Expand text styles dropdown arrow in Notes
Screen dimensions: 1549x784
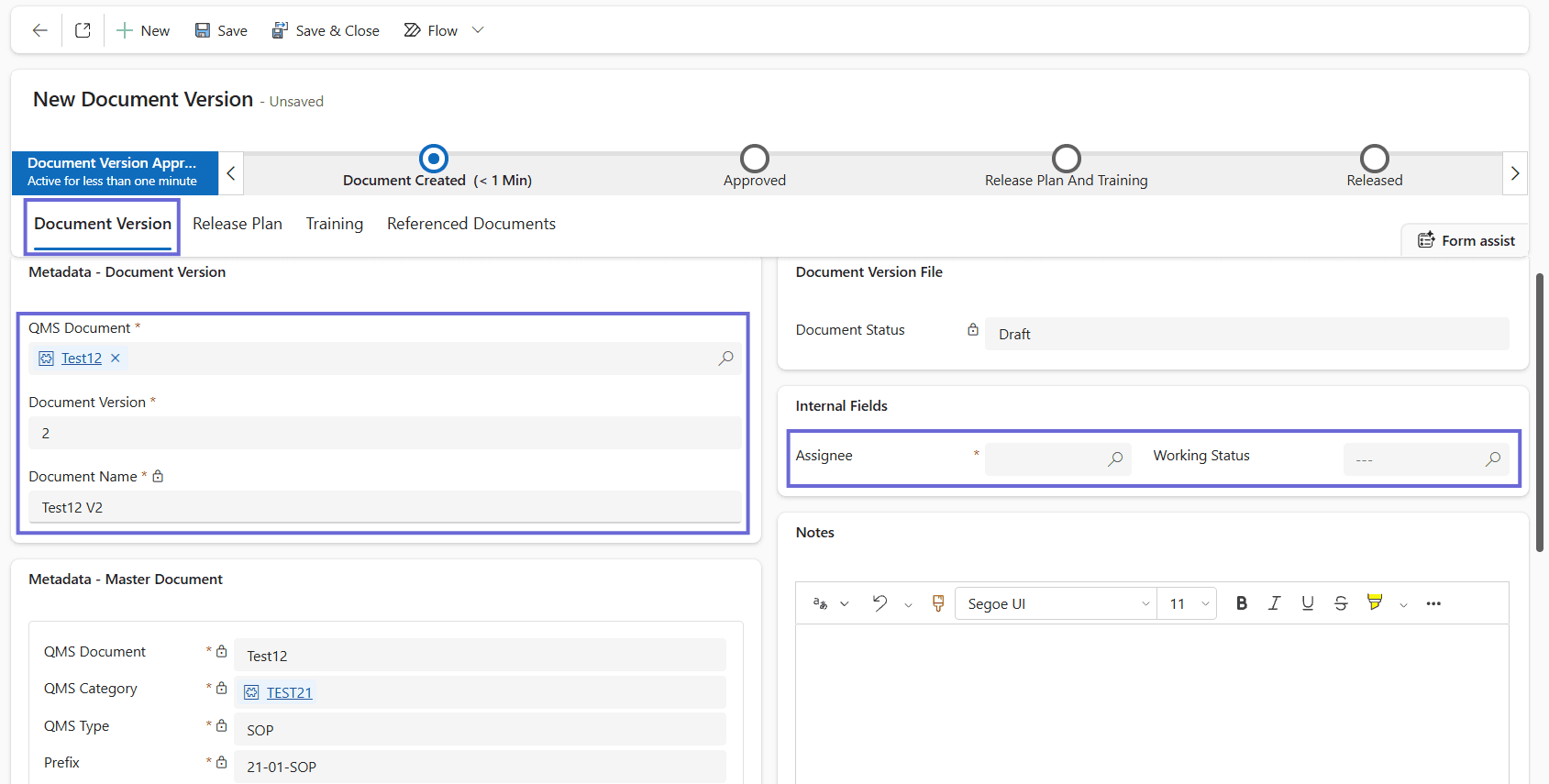coord(845,603)
